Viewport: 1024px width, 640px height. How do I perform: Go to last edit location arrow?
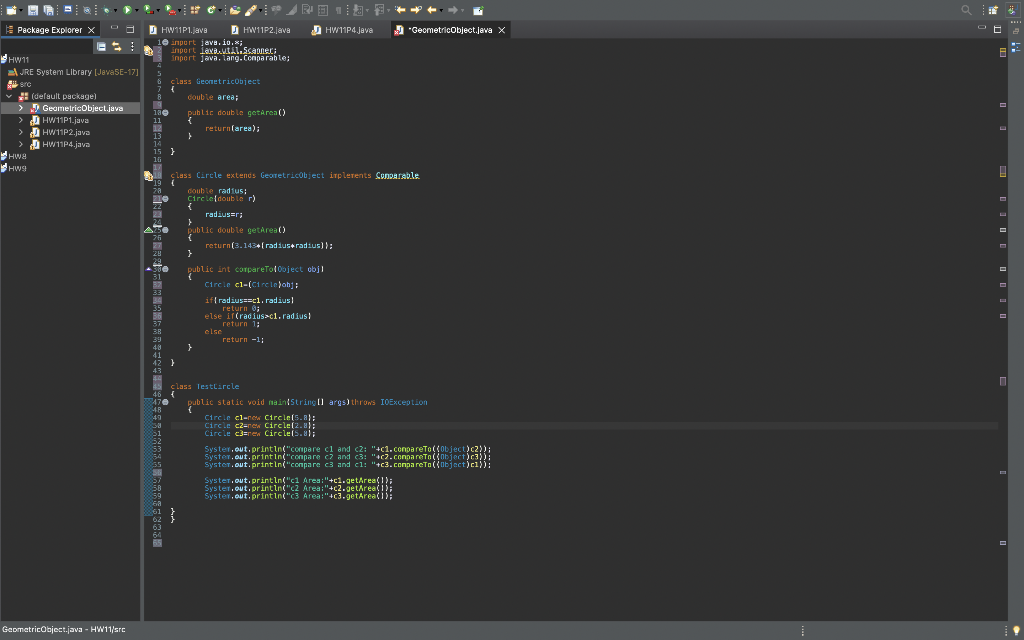[400, 10]
